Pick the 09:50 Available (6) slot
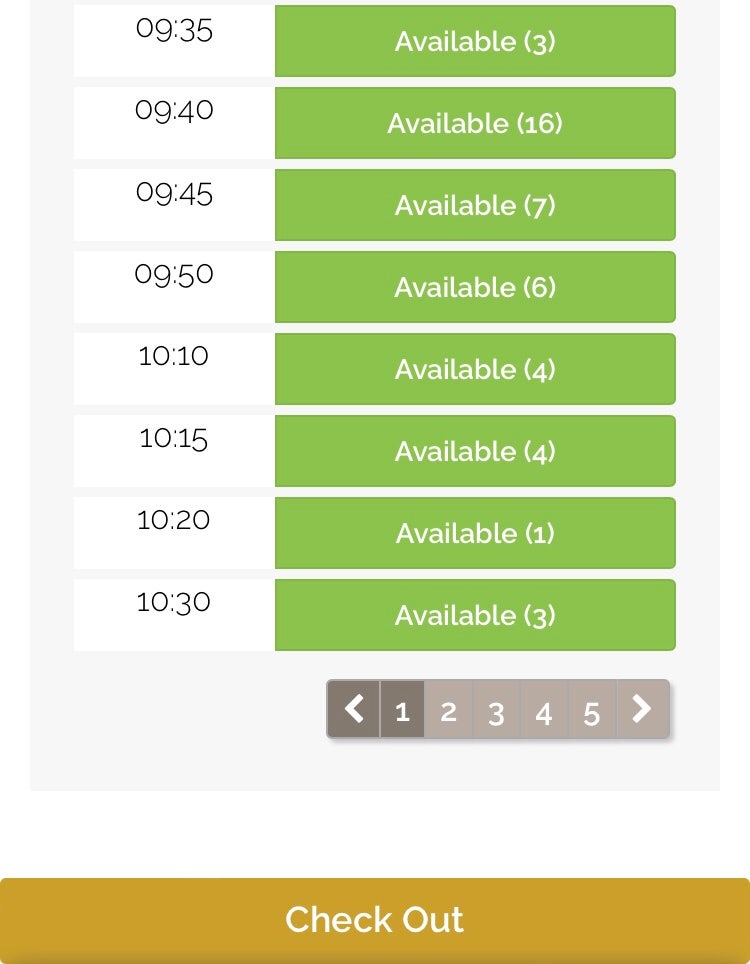The image size is (750, 964). tap(475, 287)
